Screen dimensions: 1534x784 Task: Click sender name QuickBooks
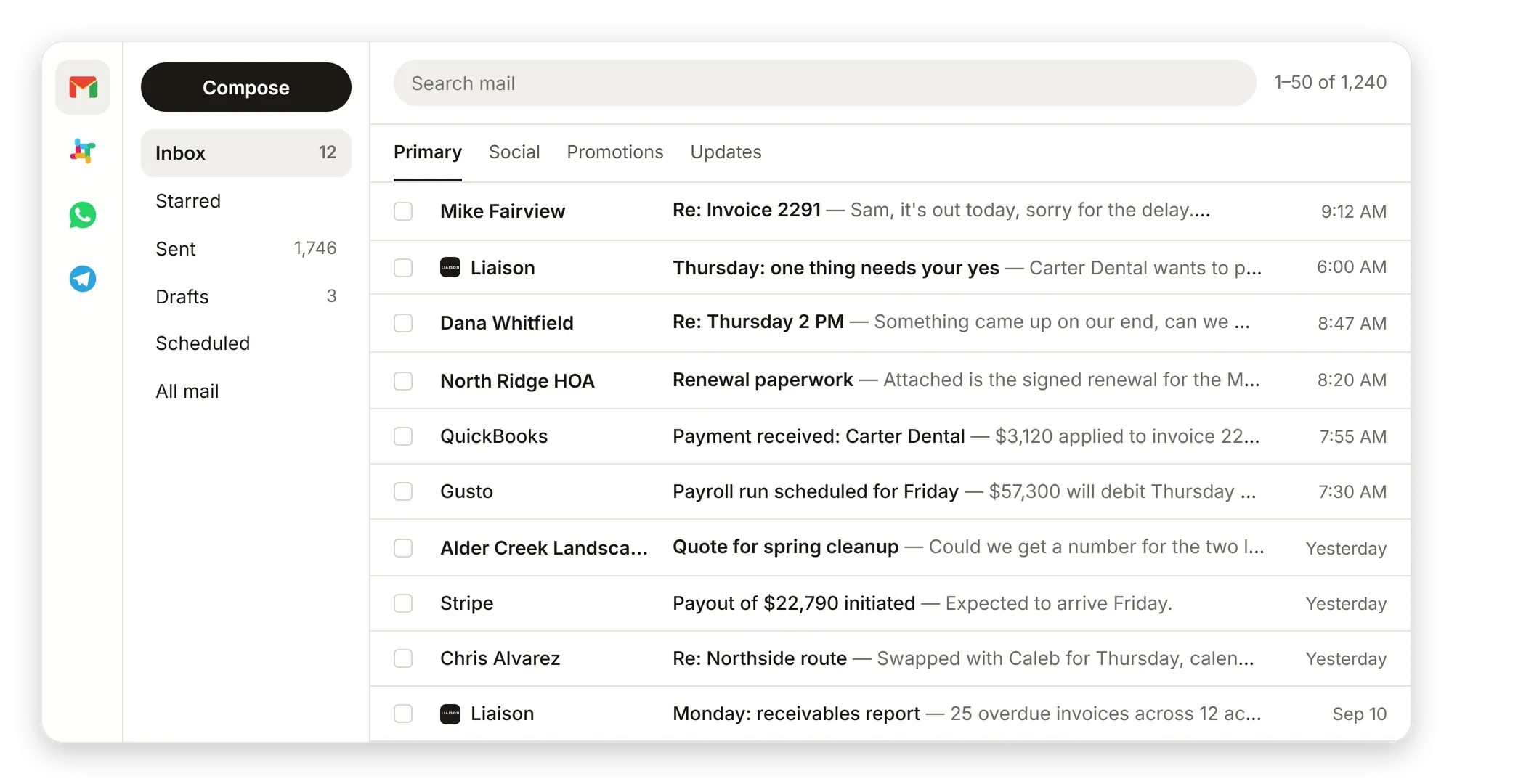[x=494, y=436]
